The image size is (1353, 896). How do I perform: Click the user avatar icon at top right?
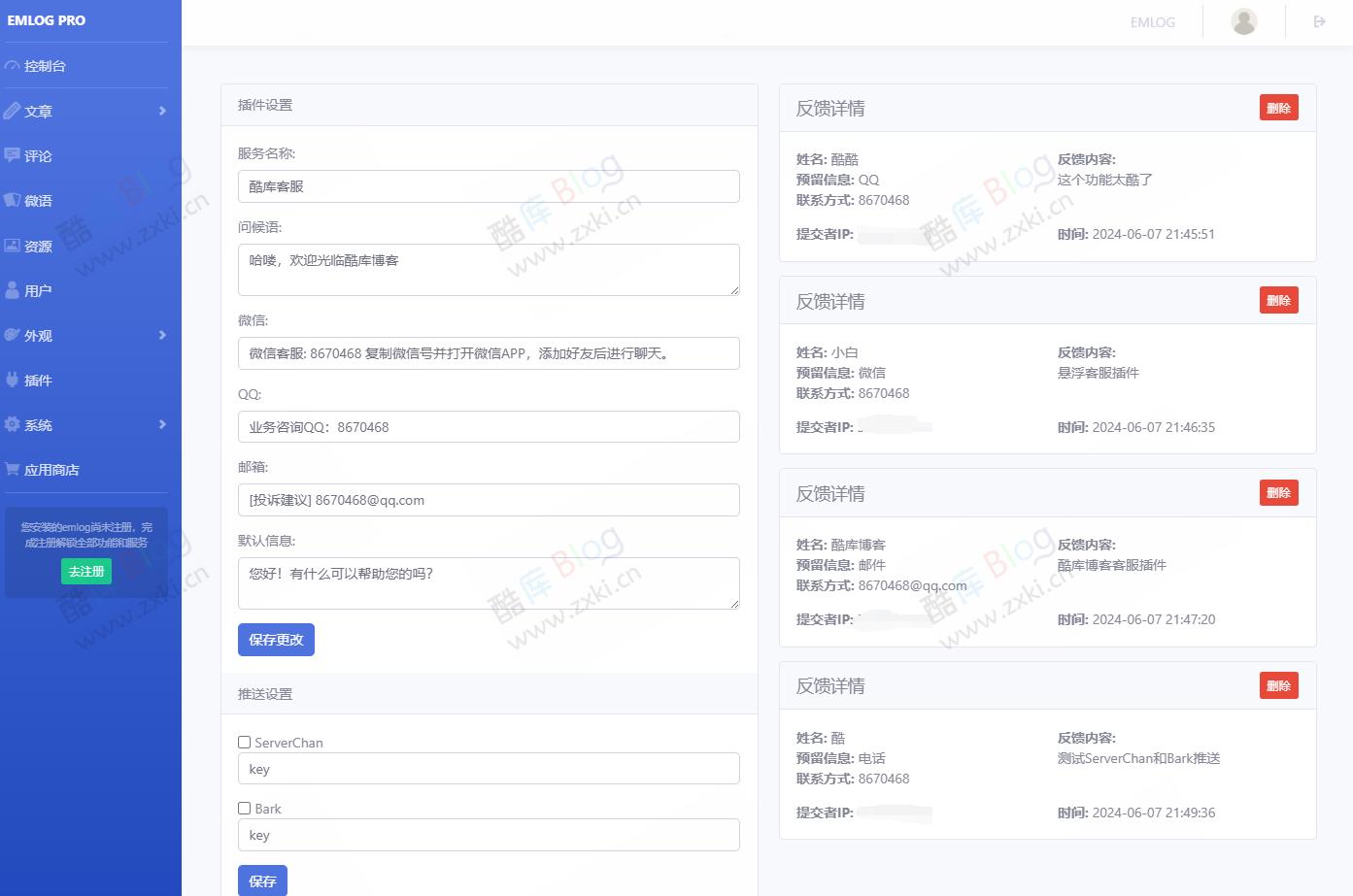(1243, 20)
